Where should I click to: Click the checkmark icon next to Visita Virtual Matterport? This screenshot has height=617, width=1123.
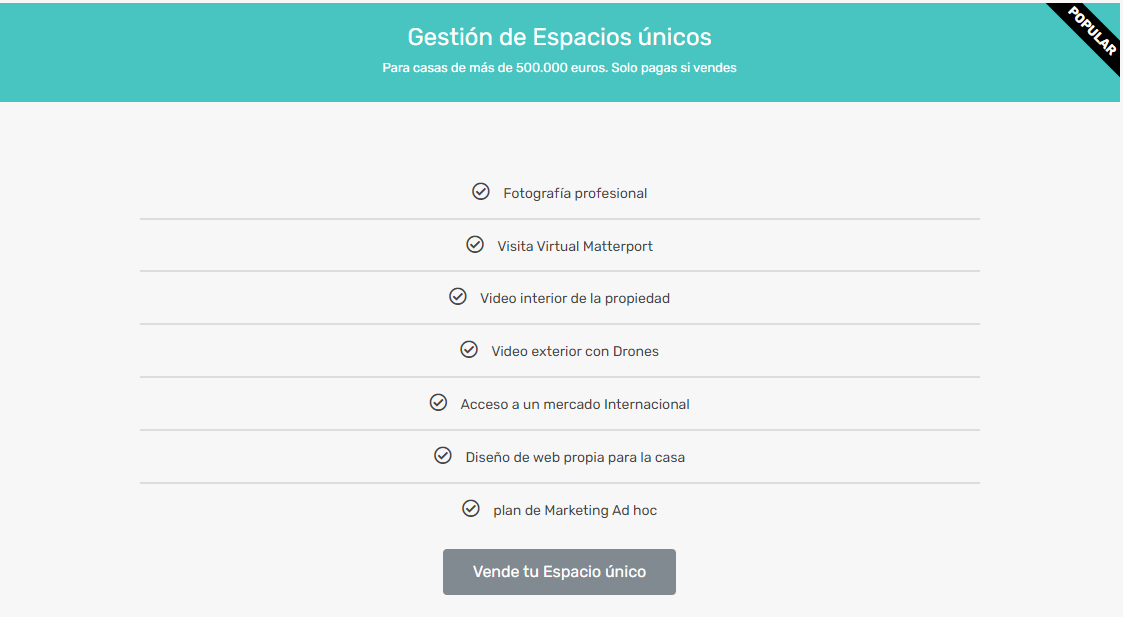475,244
